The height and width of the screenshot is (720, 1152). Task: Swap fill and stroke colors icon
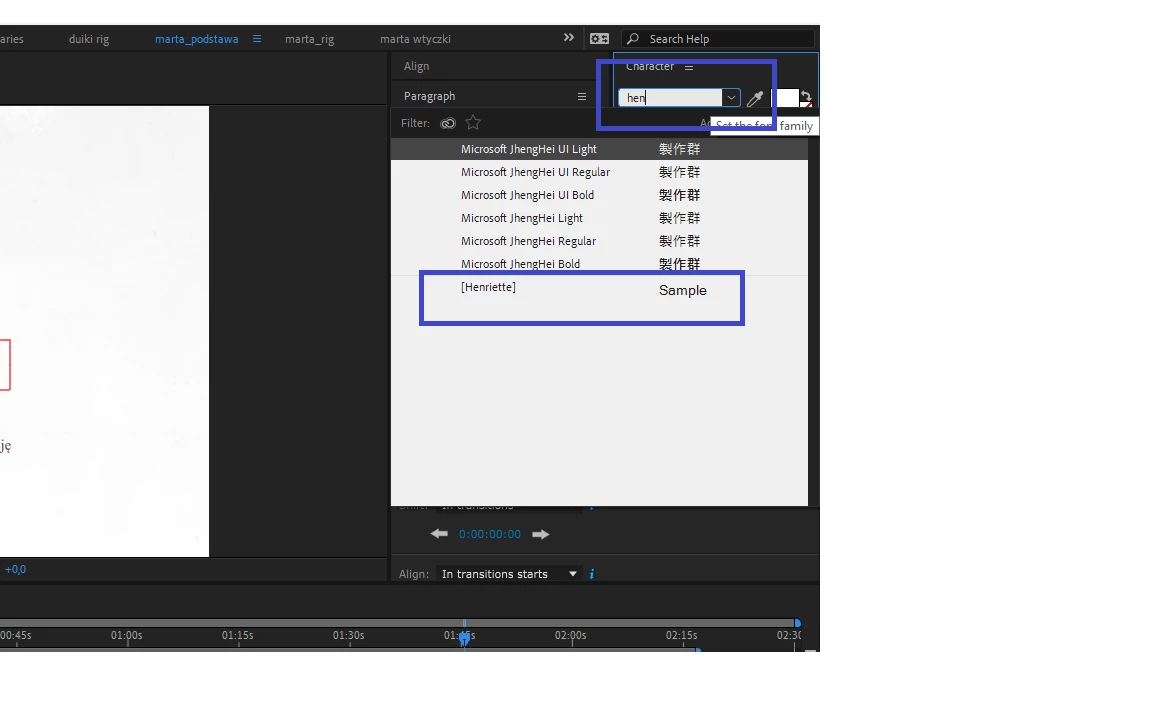coord(806,96)
